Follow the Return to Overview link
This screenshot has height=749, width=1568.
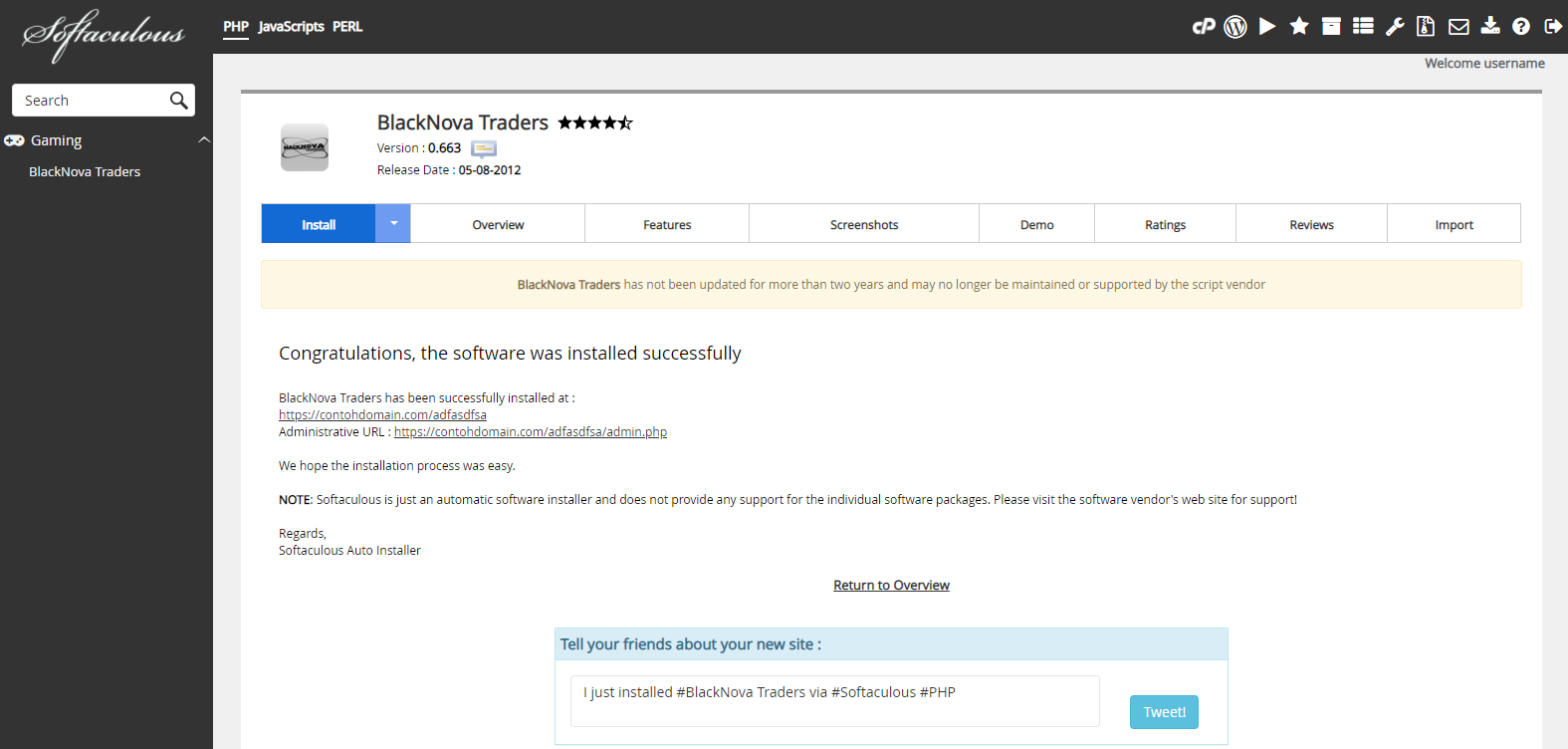coord(891,586)
